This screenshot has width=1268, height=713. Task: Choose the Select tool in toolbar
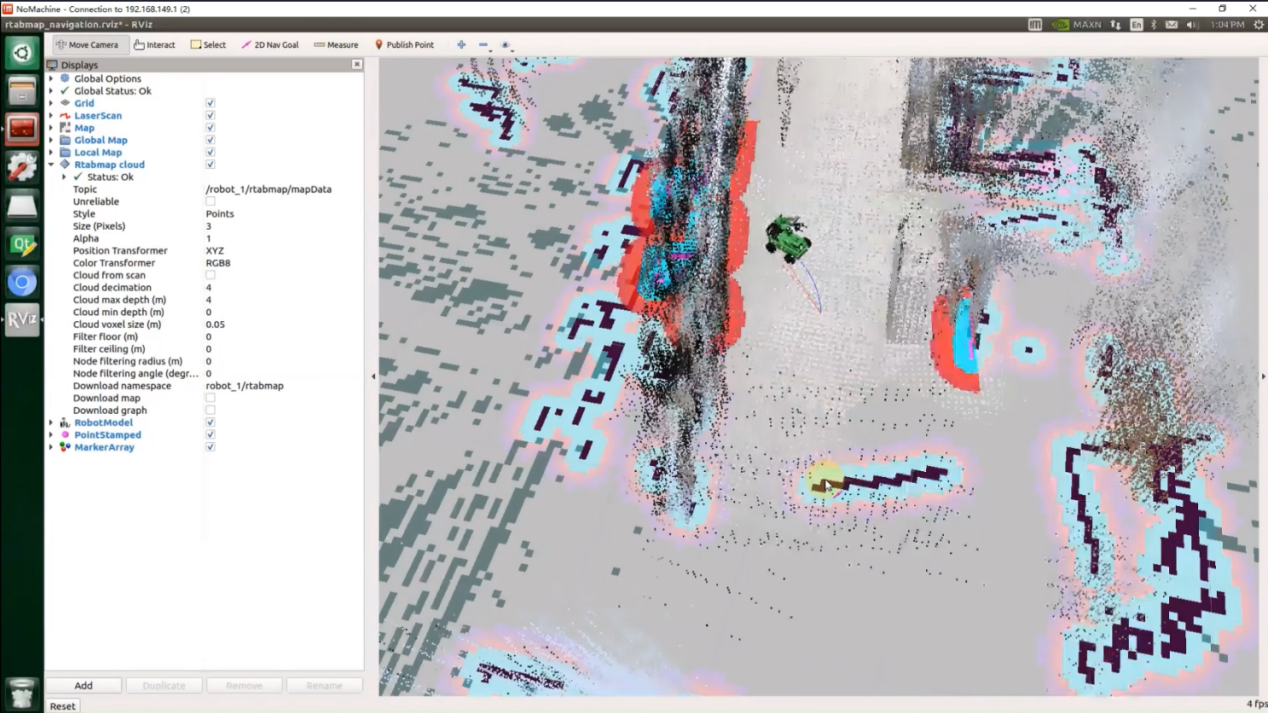pyautogui.click(x=208, y=45)
